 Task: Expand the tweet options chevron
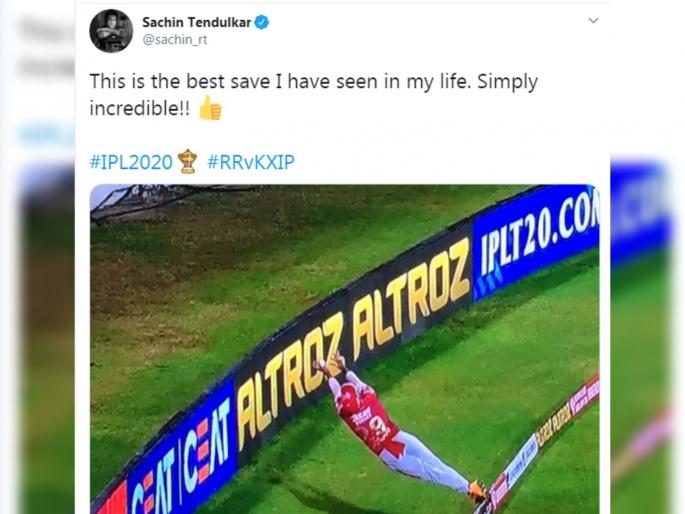click(593, 21)
